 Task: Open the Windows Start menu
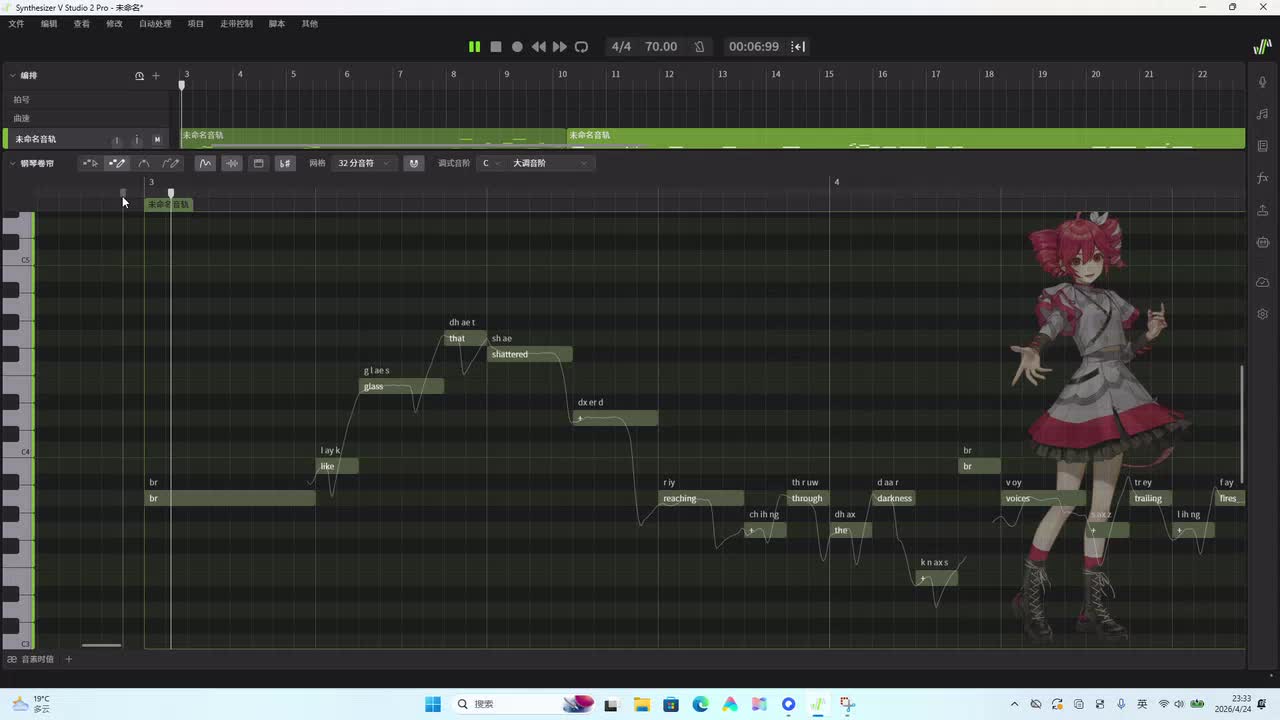pos(433,704)
